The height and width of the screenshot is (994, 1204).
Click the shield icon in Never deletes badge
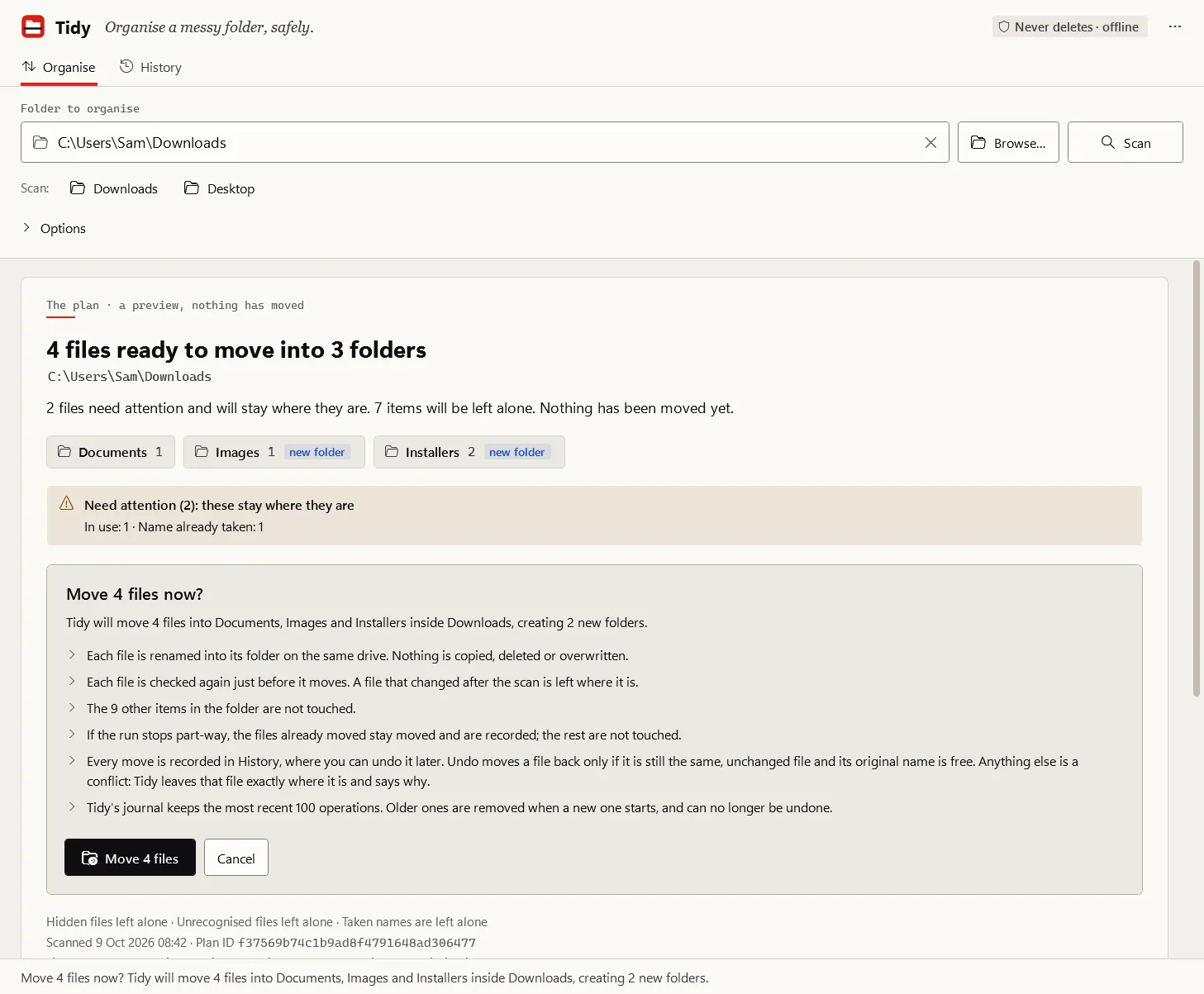(x=1004, y=27)
